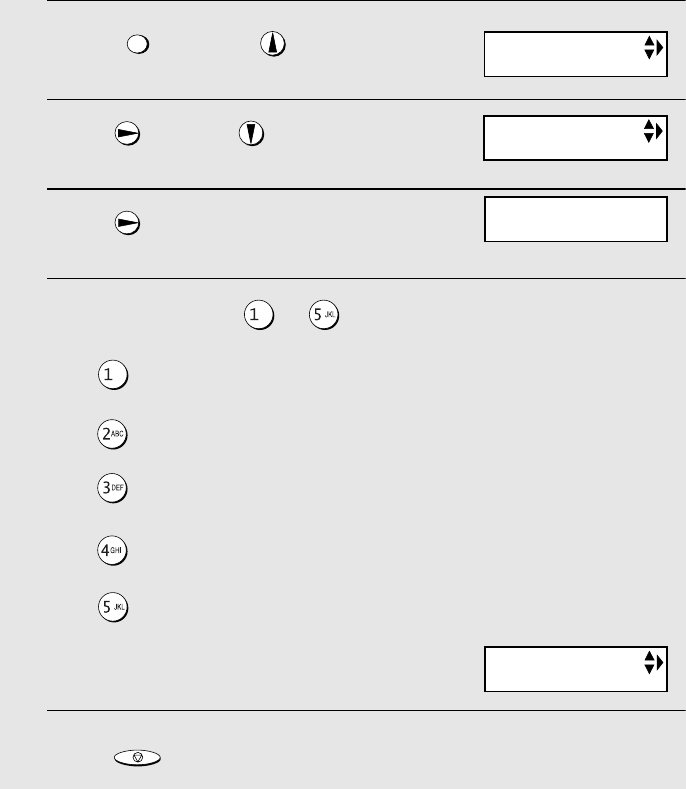Click the 5 JKL key next to the inline 1 key
Image resolution: width=686 pixels, height=789 pixels.
coord(324,315)
